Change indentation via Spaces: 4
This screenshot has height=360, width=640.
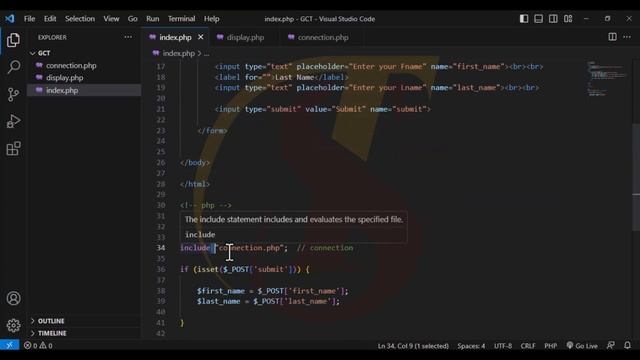point(471,346)
